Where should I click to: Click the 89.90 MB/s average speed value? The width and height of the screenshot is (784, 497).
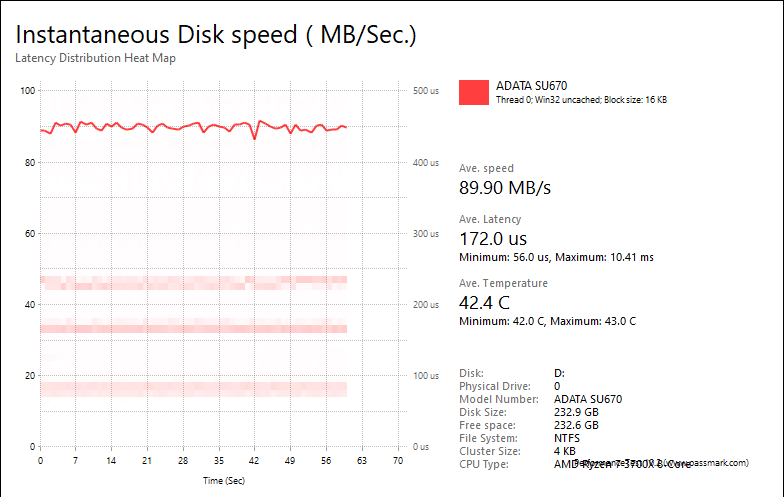pyautogui.click(x=504, y=188)
